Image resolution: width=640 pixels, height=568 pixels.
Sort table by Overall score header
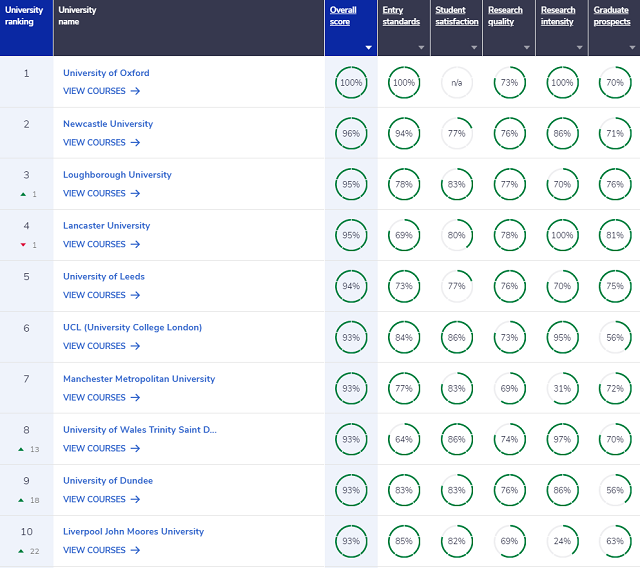343,16
